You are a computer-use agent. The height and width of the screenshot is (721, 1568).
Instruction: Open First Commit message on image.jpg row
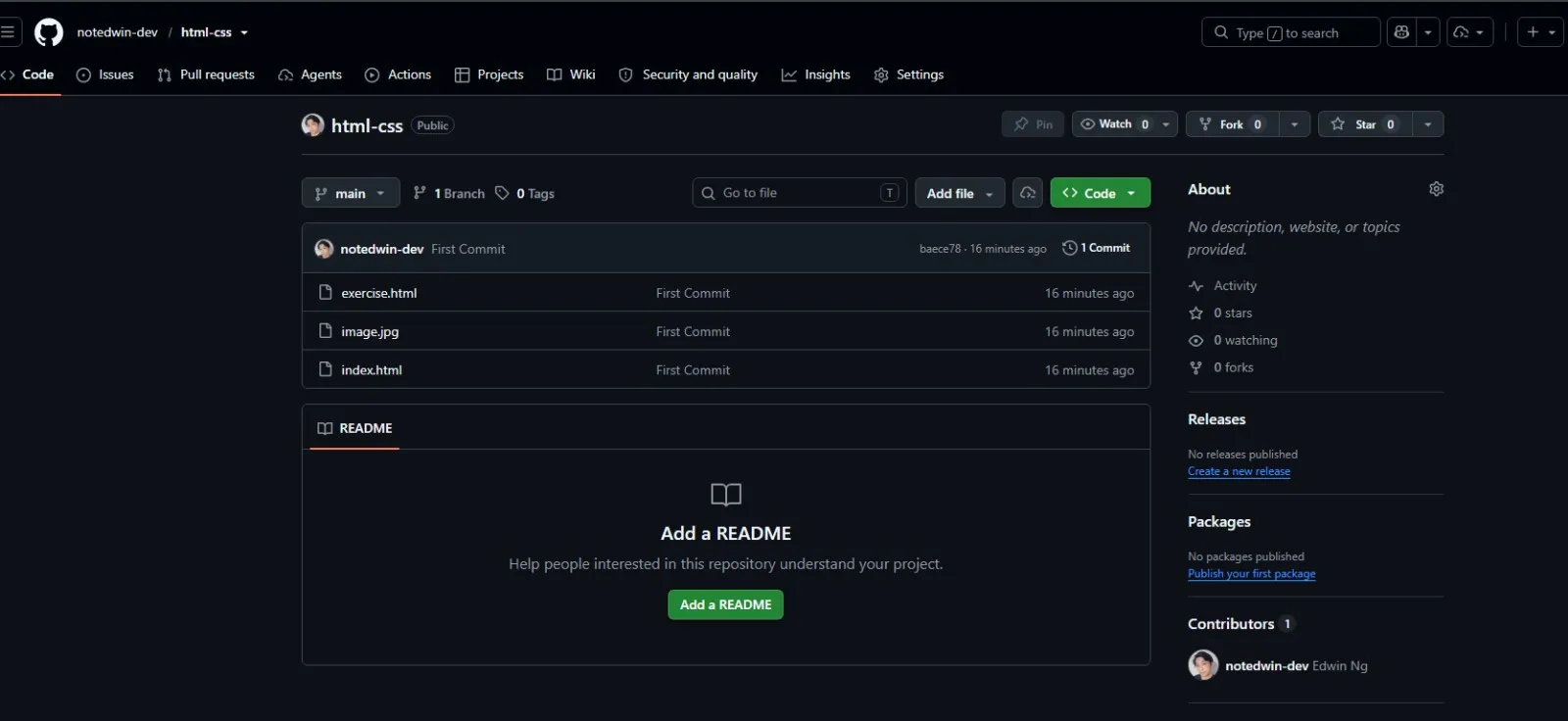pyautogui.click(x=693, y=331)
